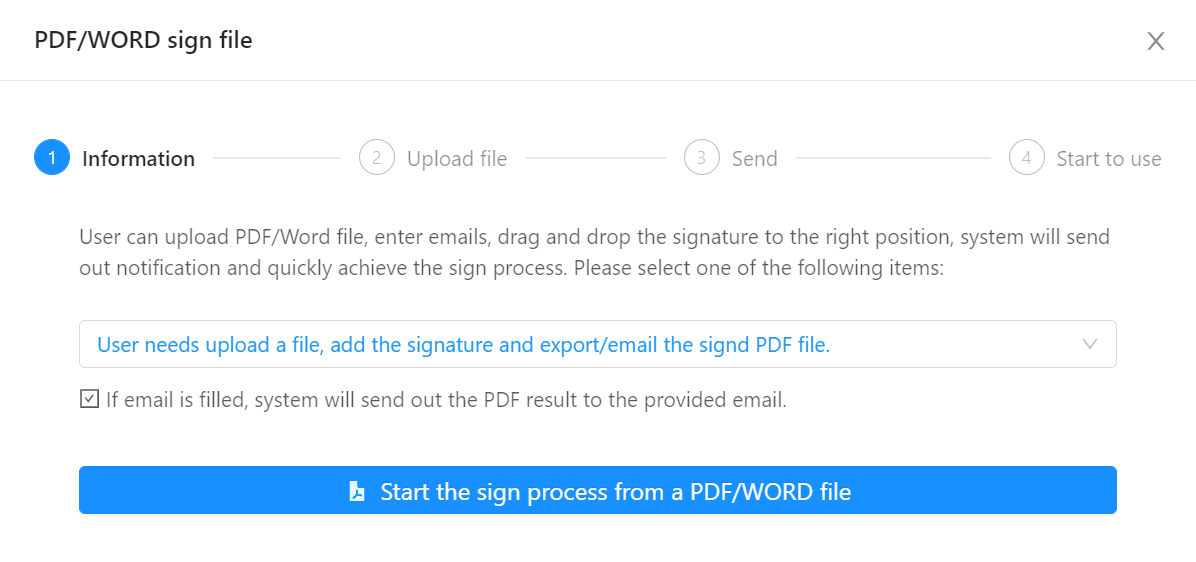The height and width of the screenshot is (562, 1196).
Task: Close the PDF/WORD sign file dialog
Action: click(1156, 41)
